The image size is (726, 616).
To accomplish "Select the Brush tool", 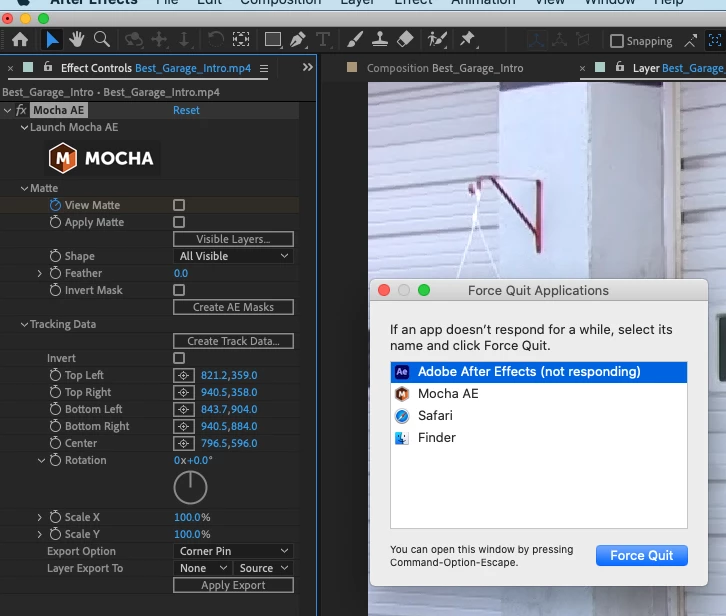I will [x=355, y=40].
